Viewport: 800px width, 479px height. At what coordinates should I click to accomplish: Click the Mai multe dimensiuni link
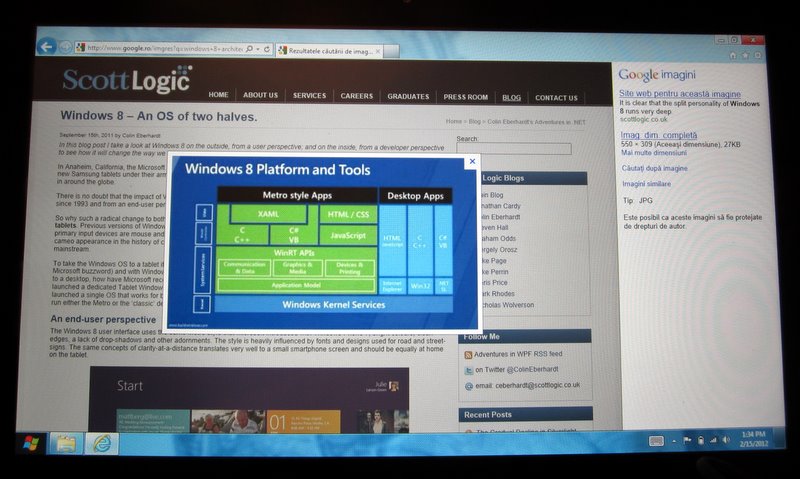654,153
